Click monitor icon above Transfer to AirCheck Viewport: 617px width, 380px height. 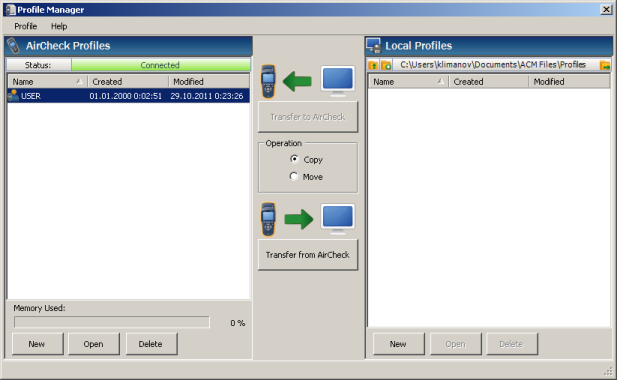coord(338,81)
